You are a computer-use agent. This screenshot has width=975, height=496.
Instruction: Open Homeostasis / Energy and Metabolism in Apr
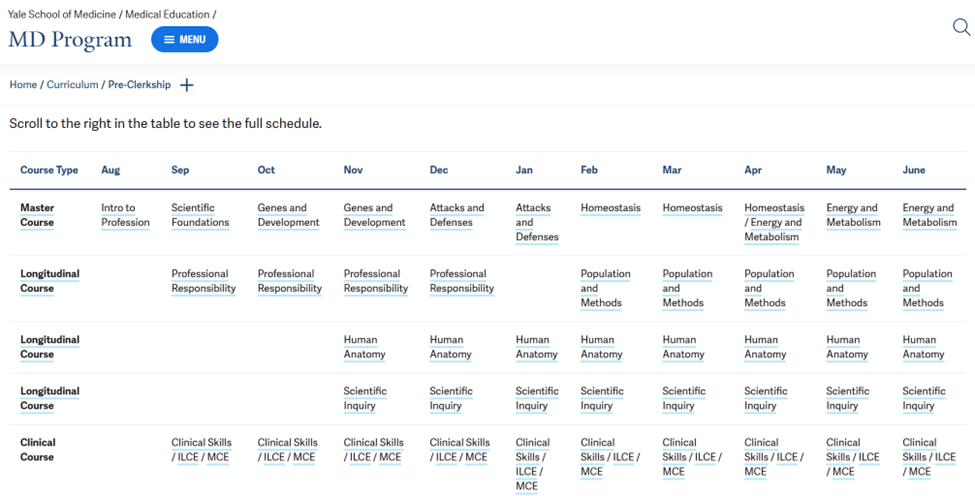pyautogui.click(x=774, y=222)
